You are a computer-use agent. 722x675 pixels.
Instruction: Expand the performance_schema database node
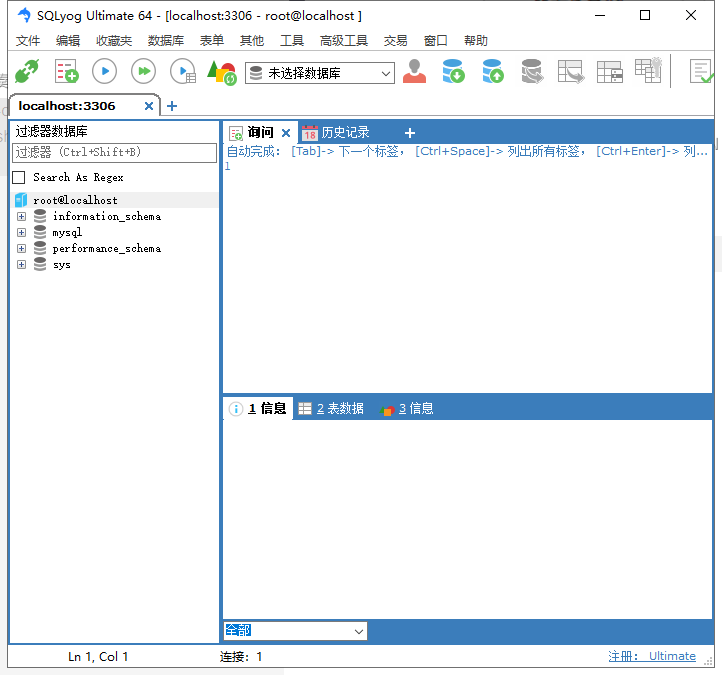click(x=21, y=248)
